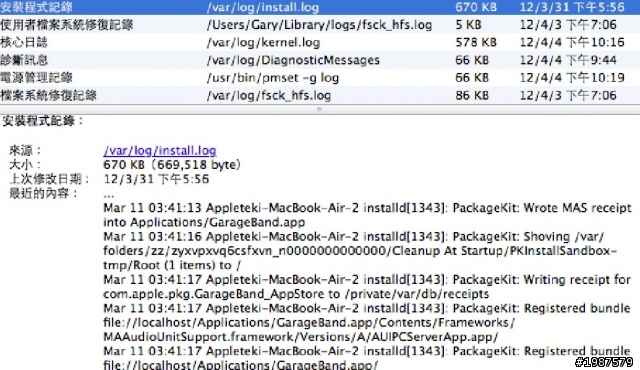Click the 578 KB size cell

pyautogui.click(x=476, y=42)
